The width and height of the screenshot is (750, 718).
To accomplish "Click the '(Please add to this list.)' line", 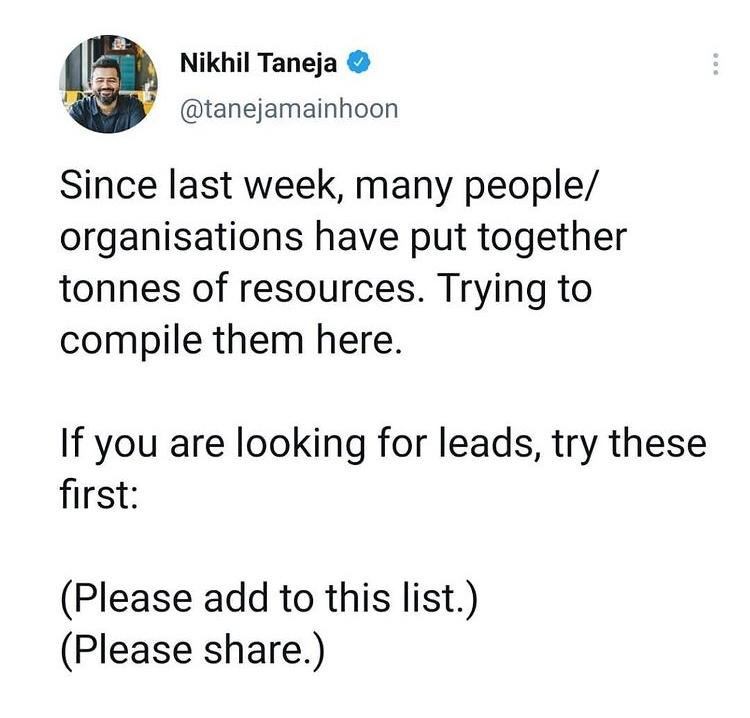I will tap(269, 599).
